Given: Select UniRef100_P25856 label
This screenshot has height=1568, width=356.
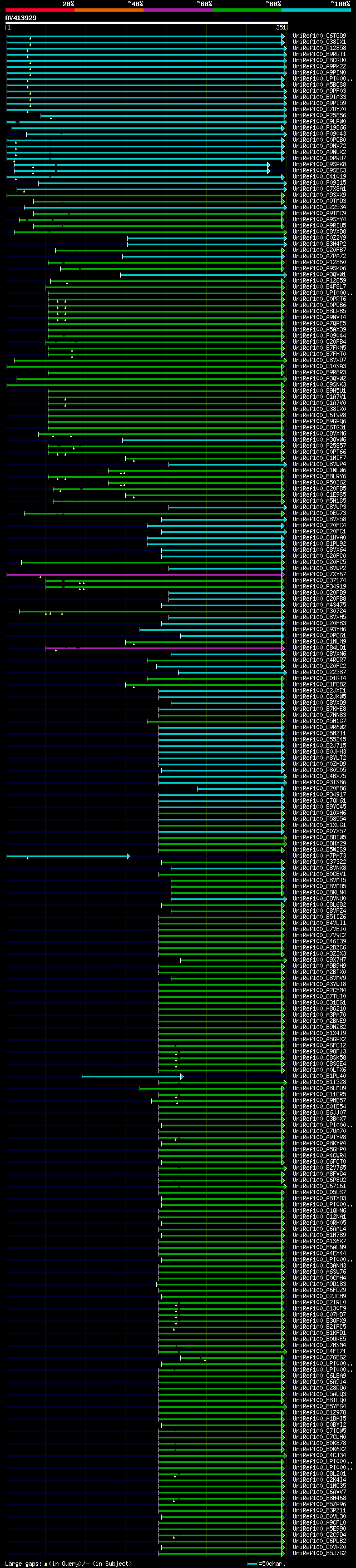Looking at the screenshot, I should pyautogui.click(x=319, y=116).
